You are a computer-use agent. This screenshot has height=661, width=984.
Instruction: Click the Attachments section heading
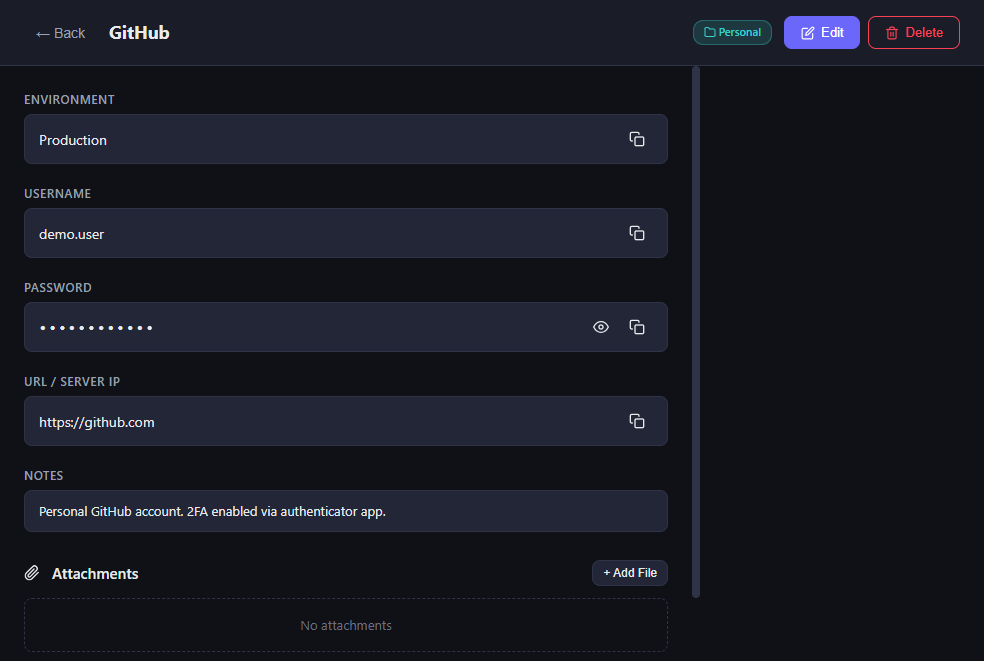tap(95, 574)
